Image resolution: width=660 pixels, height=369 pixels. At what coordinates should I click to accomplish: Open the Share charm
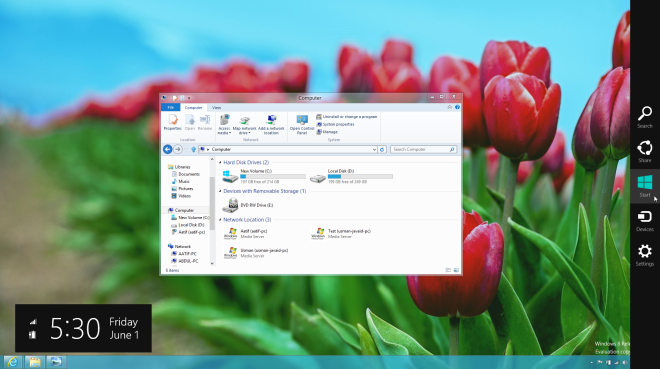tap(645, 151)
